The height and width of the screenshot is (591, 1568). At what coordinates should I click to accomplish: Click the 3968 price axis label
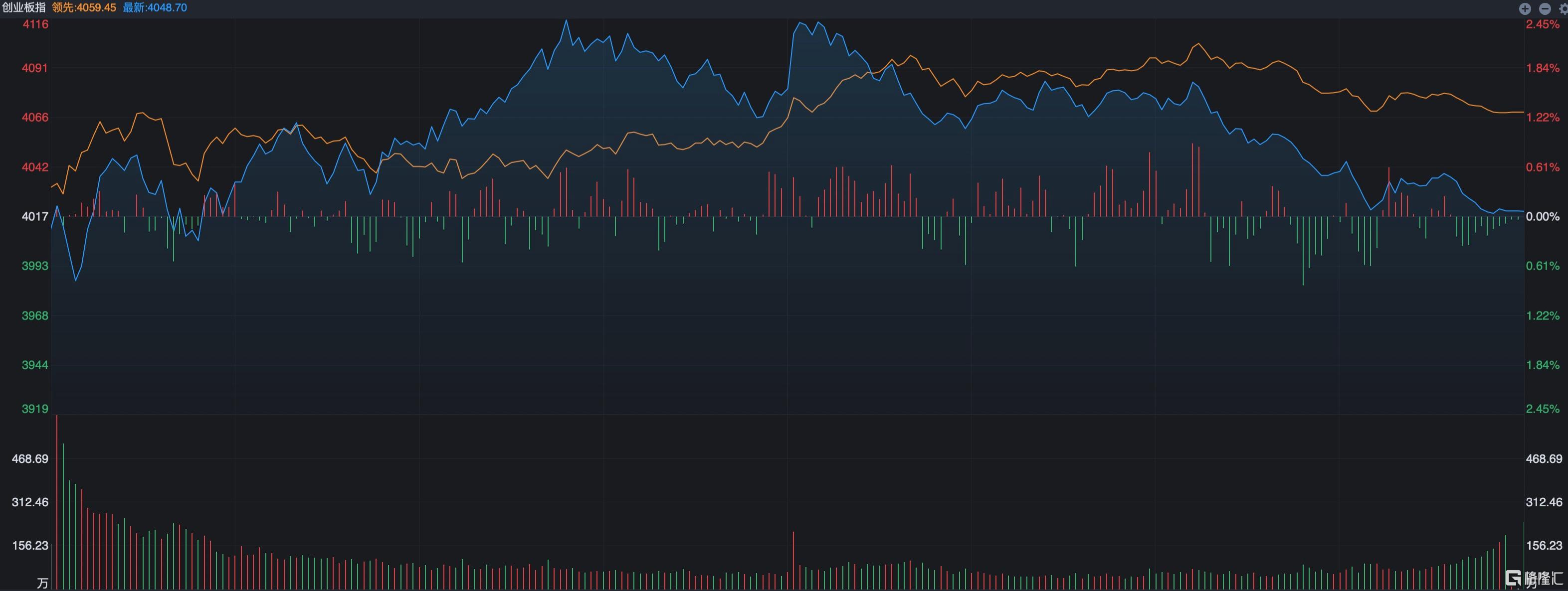pyautogui.click(x=35, y=315)
